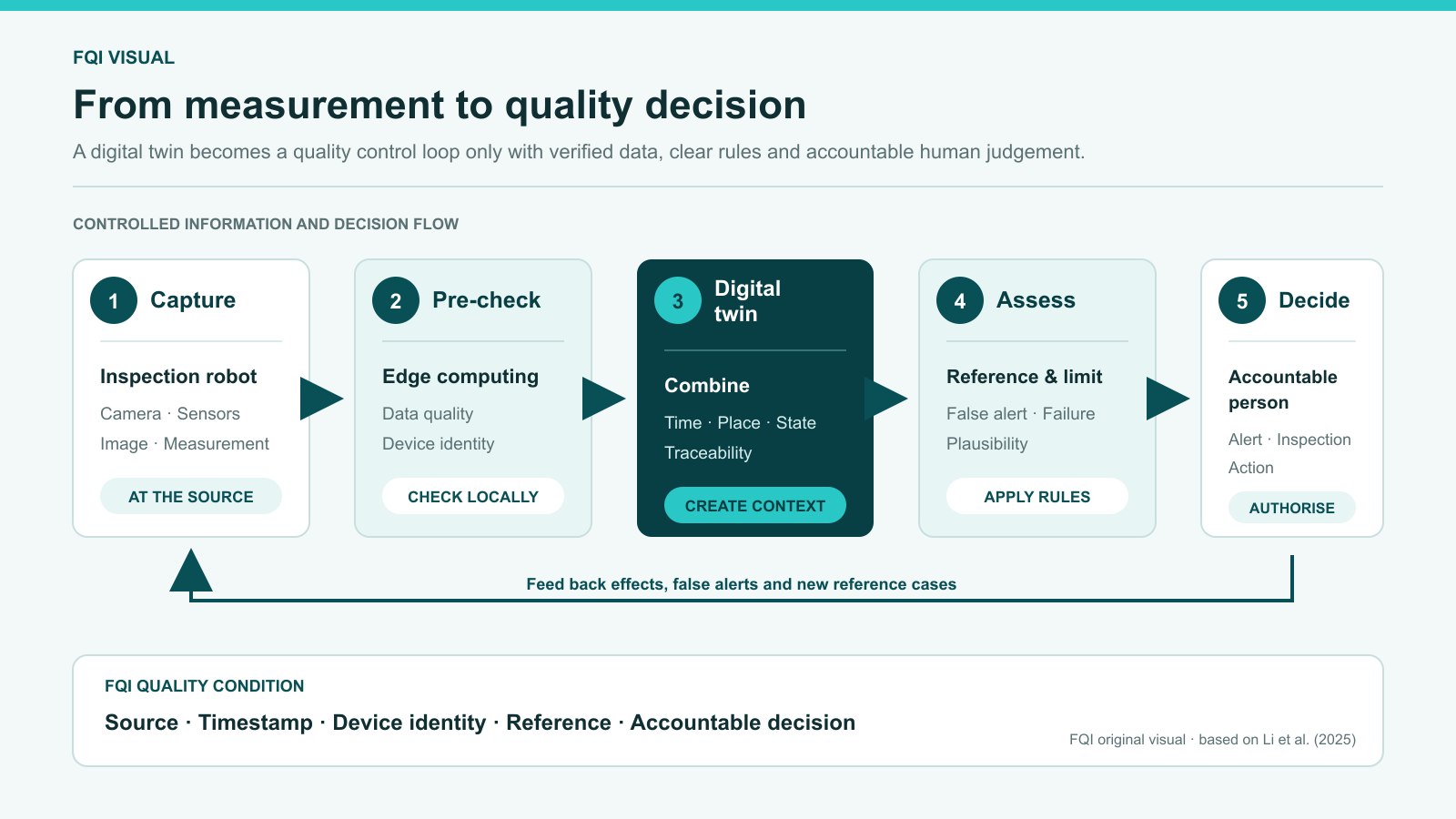Viewport: 1456px width, 819px height.
Task: Click the 'From measurement to quality decision' title
Action: [440, 106]
